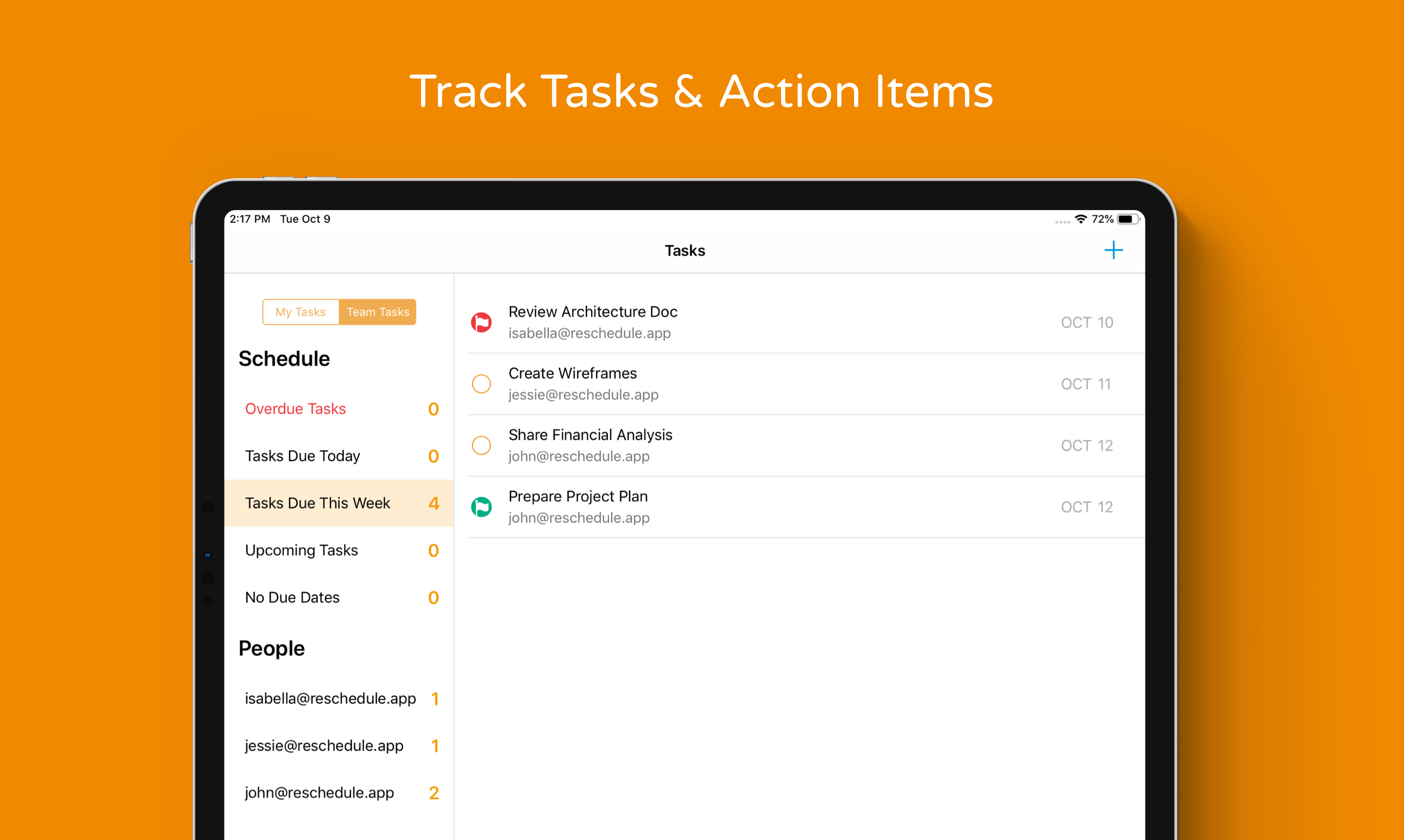The image size is (1404, 840).
Task: Show john@reschedule.app tasks from People
Action: [x=319, y=792]
